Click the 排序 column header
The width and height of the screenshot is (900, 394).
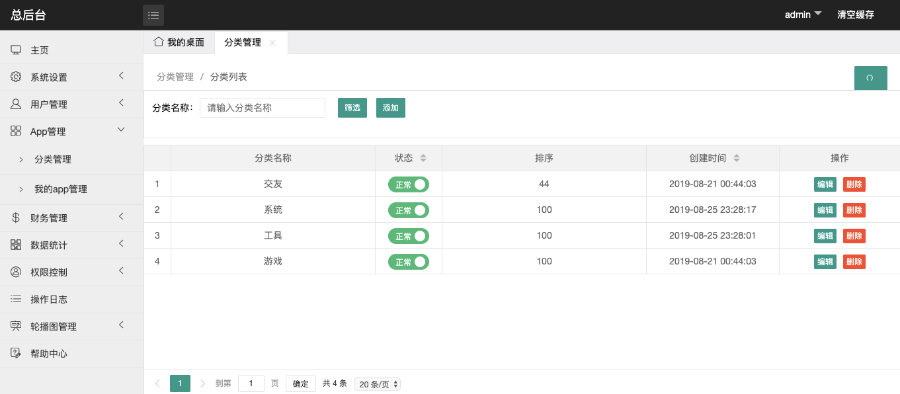[x=544, y=158]
